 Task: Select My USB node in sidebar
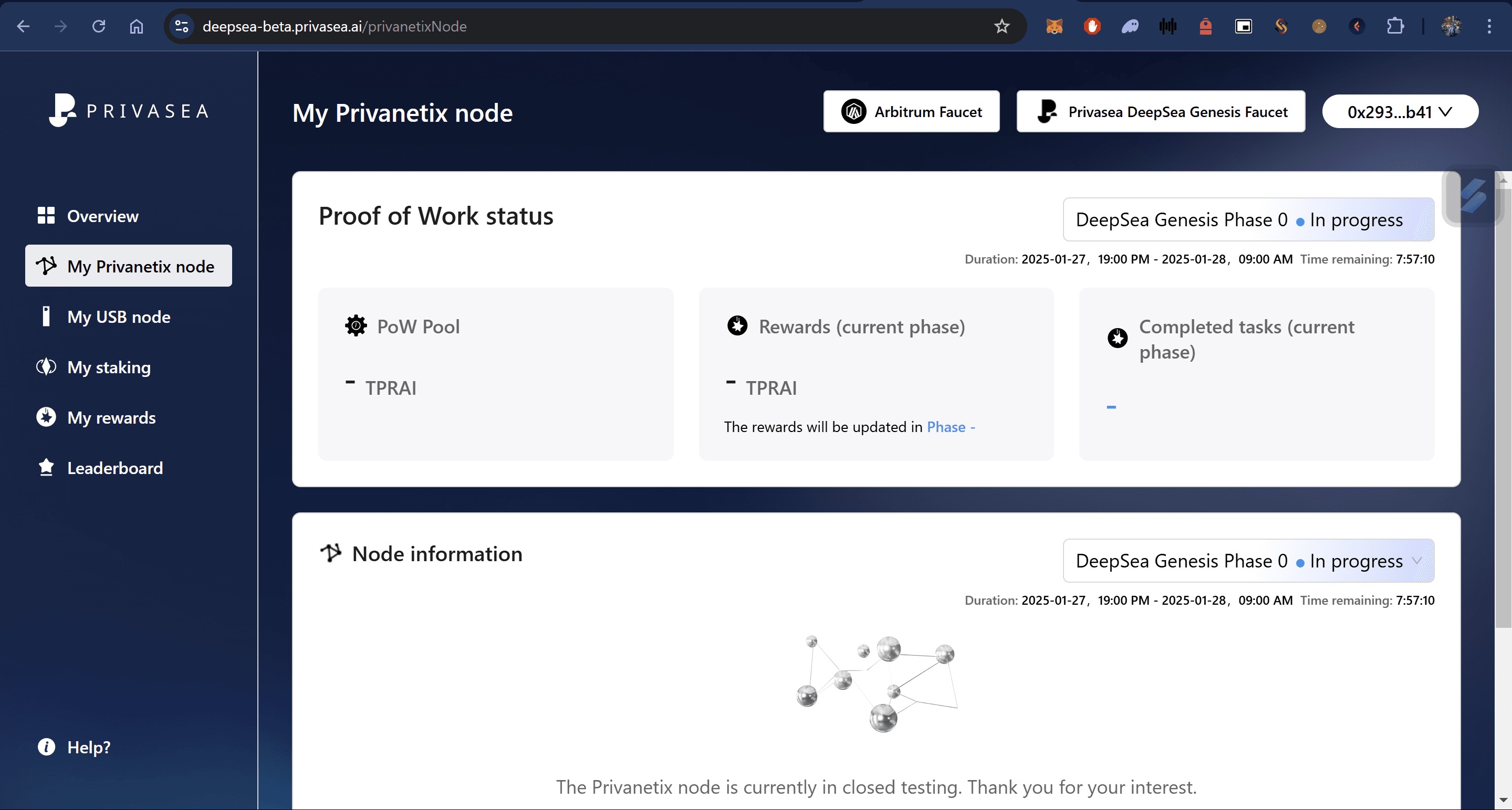coord(118,317)
